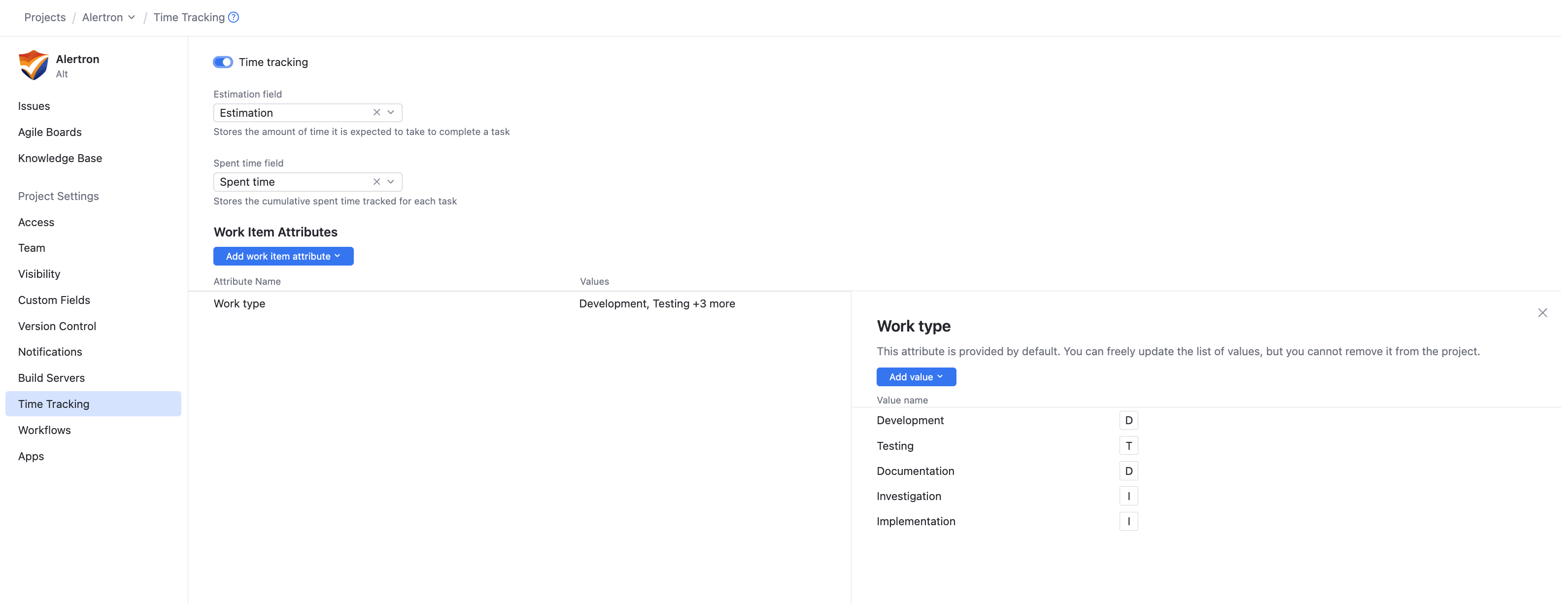Open Agile Boards from the sidebar
Viewport: 1568px width, 604px height.
coord(49,132)
